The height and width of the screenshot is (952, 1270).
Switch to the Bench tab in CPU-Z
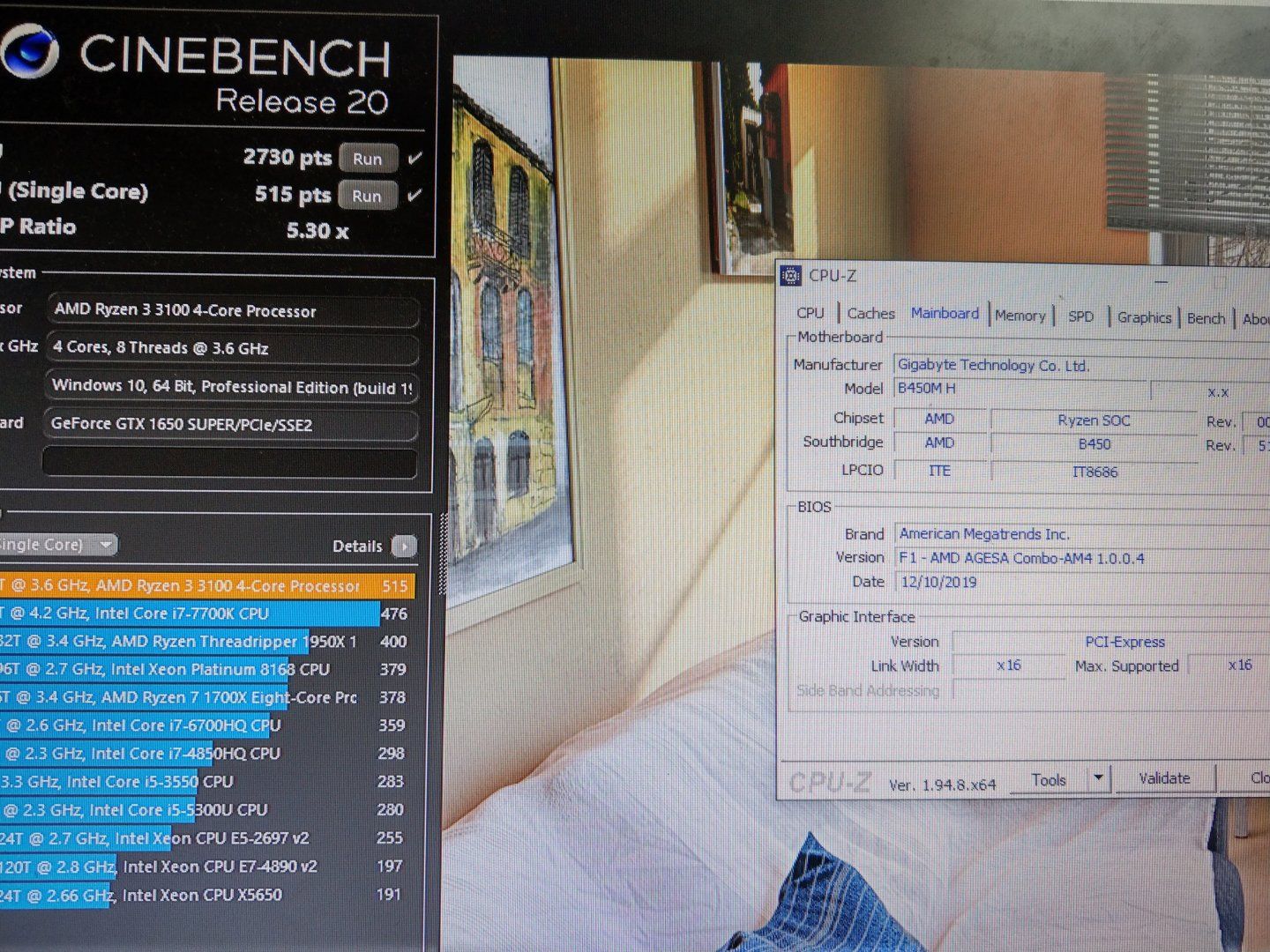coord(1206,318)
